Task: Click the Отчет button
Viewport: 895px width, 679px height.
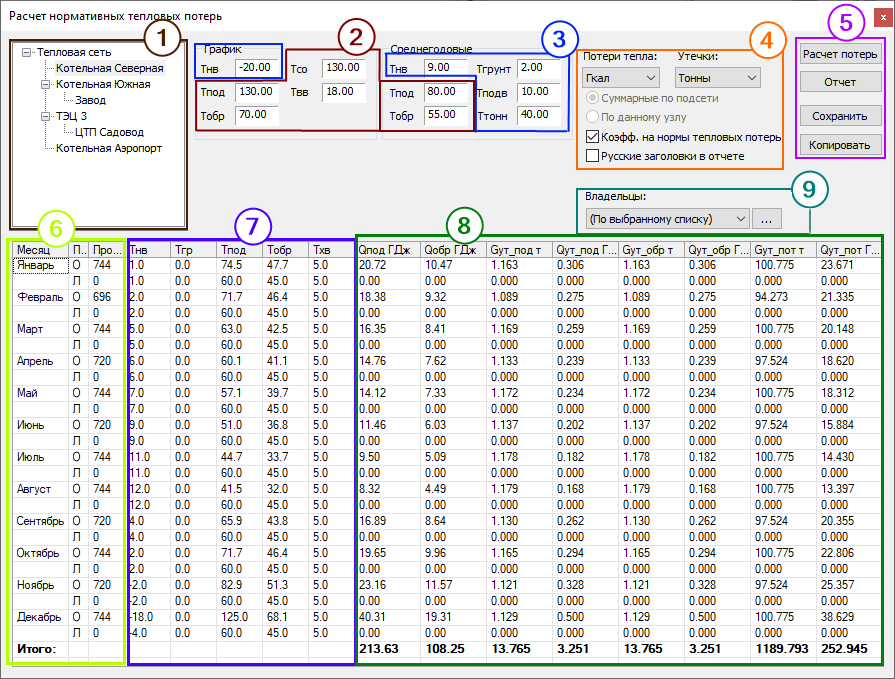Action: [x=840, y=82]
